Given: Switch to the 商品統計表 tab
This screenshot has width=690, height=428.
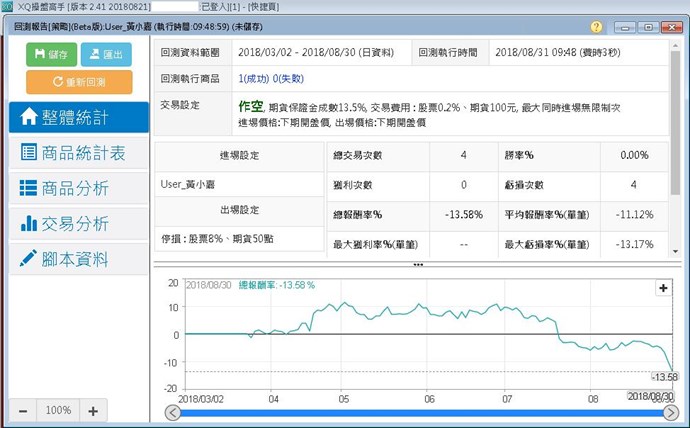Looking at the screenshot, I should click(x=76, y=153).
